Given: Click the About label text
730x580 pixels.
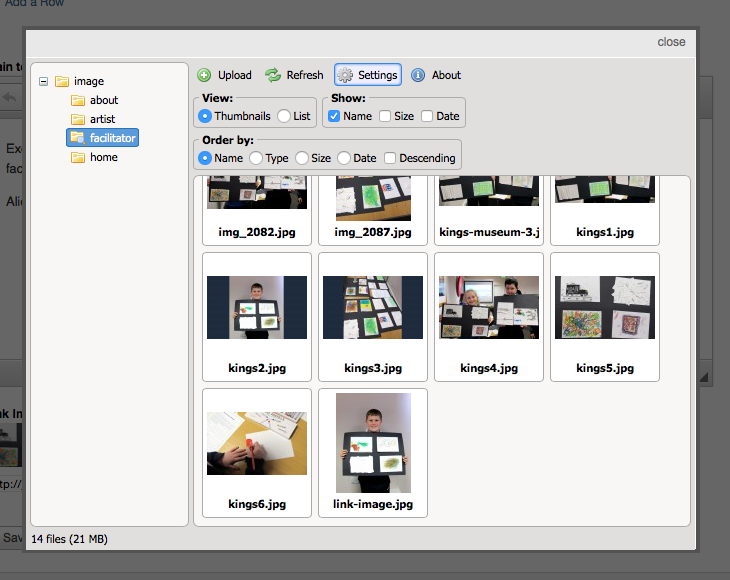Looking at the screenshot, I should click(x=446, y=75).
